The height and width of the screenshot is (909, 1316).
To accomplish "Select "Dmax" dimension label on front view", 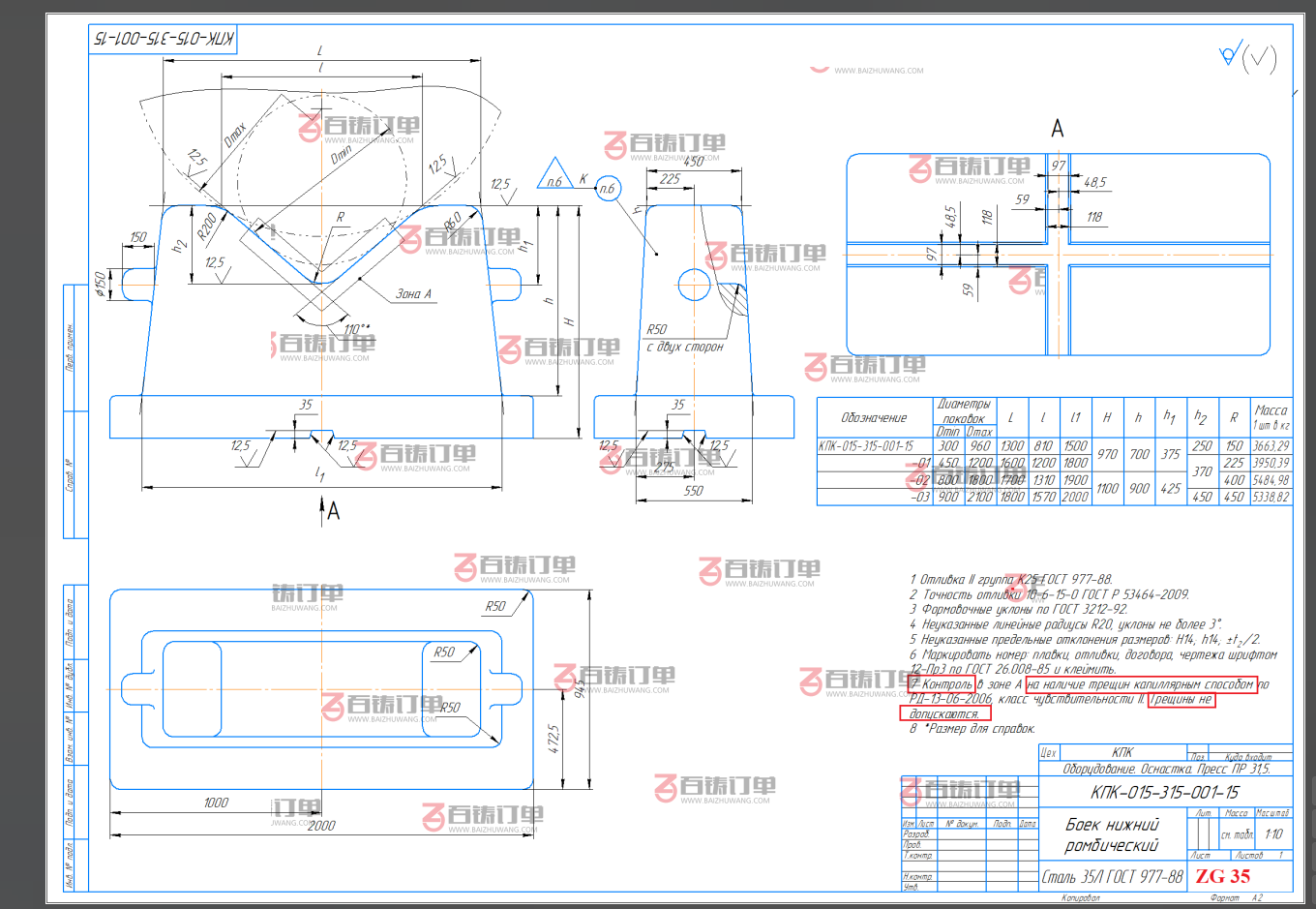I will (235, 135).
